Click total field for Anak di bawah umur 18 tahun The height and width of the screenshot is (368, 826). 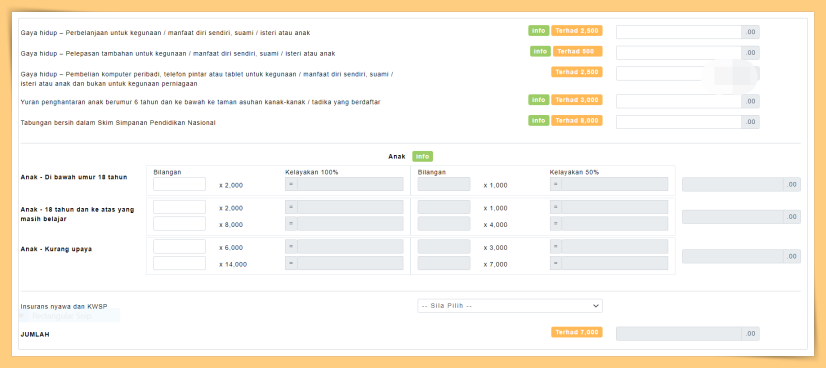[x=732, y=184]
